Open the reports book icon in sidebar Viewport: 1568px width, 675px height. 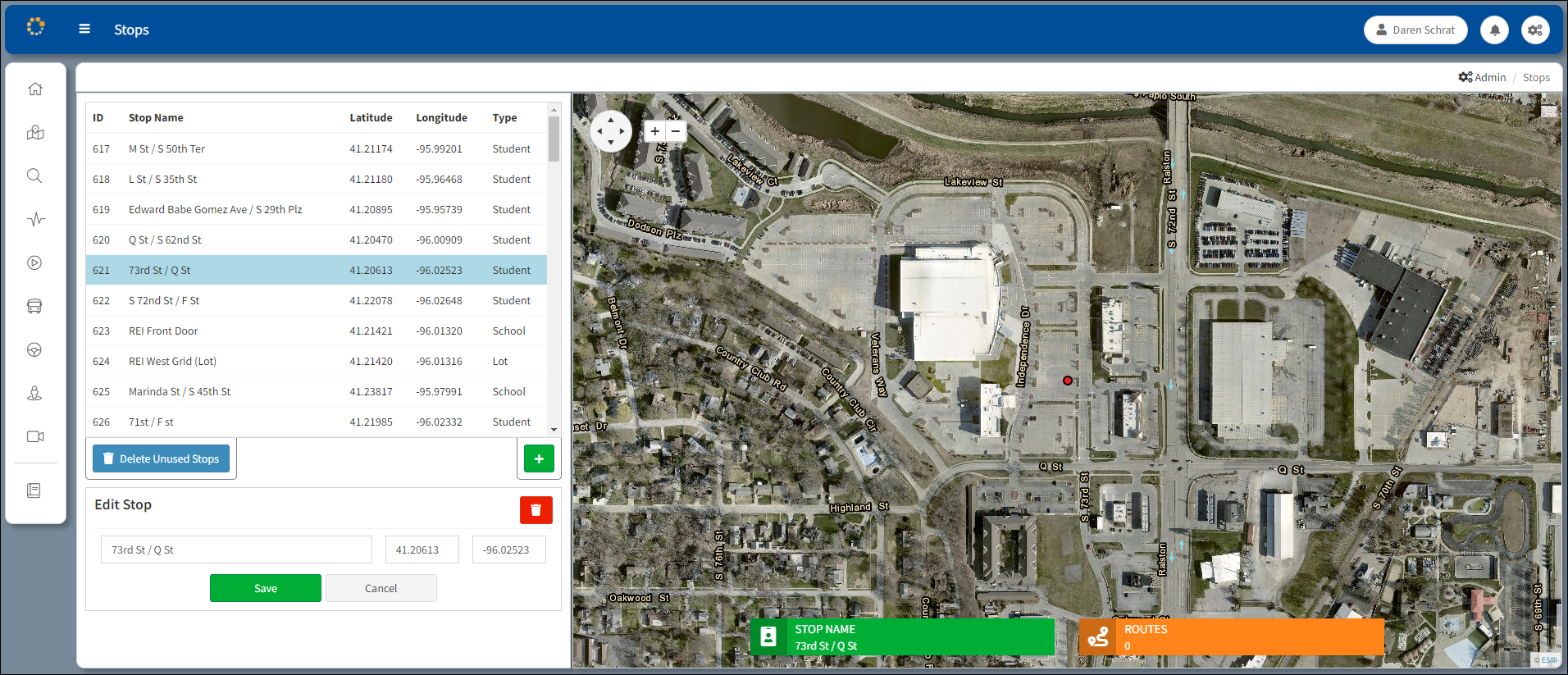(x=34, y=490)
